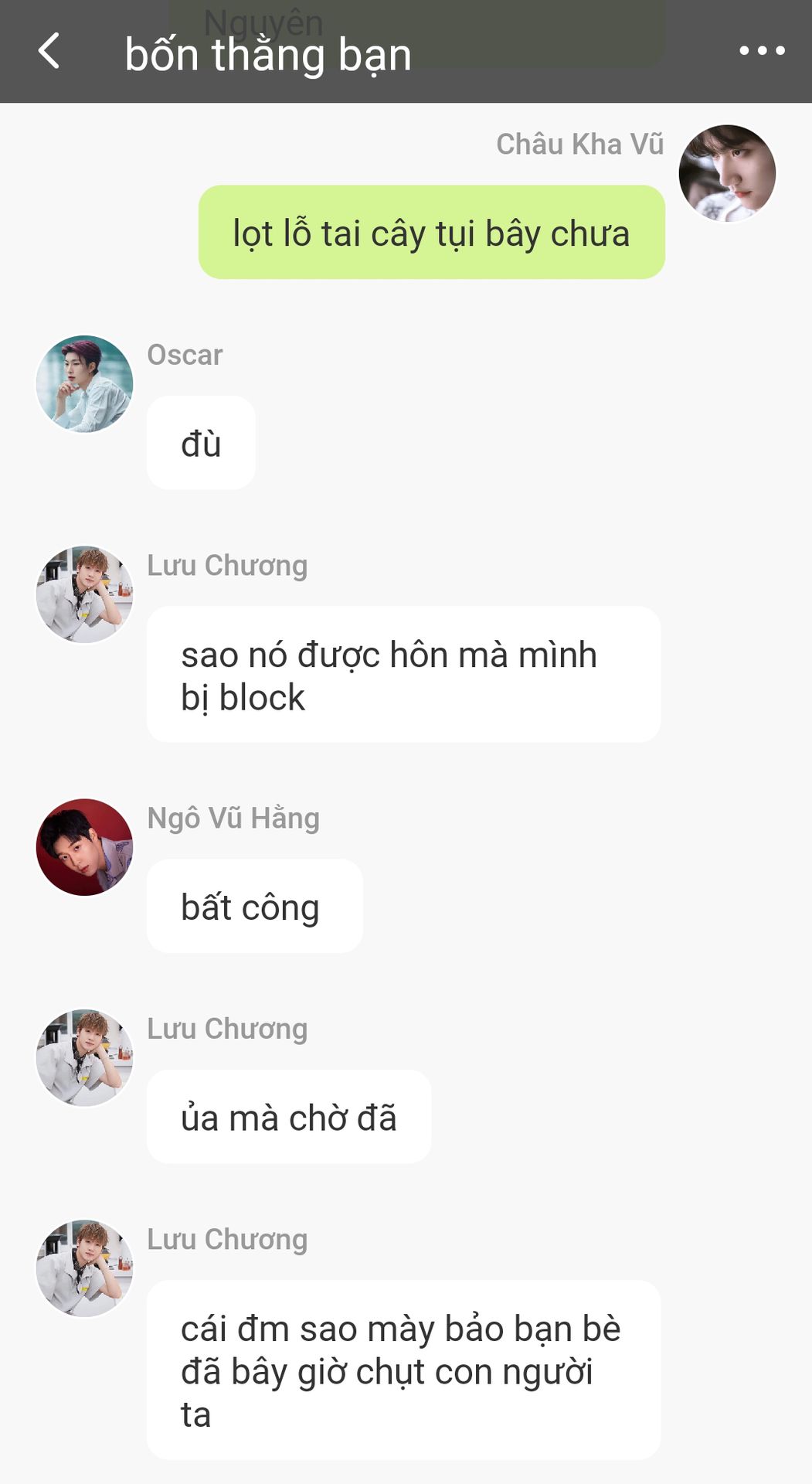Select the 'đù' message bubble

[x=201, y=443]
